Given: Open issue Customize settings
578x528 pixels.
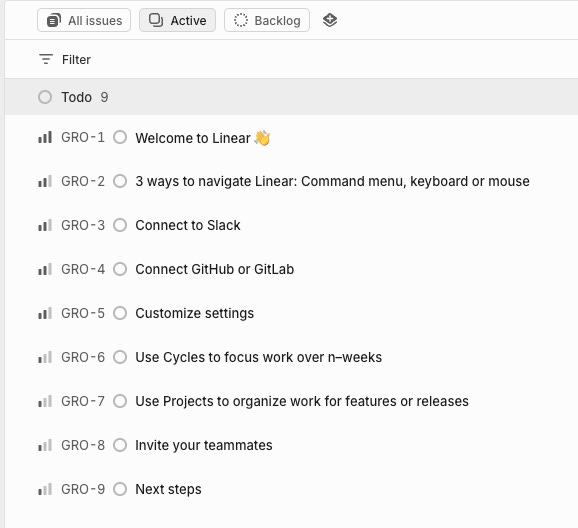Looking at the screenshot, I should coord(195,313).
